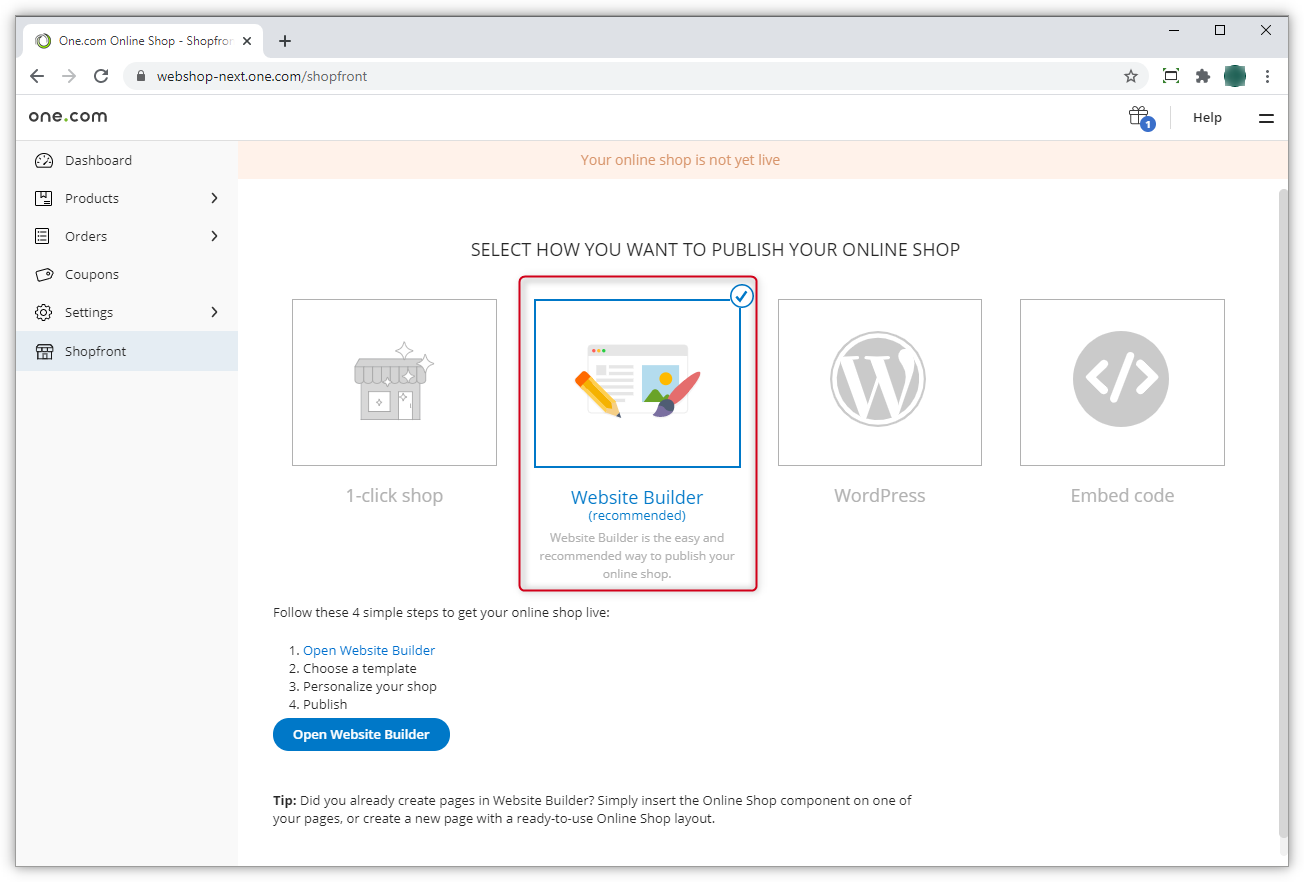This screenshot has width=1304, height=882.
Task: Click the Dashboard gauge icon in sidebar
Action: 43,160
